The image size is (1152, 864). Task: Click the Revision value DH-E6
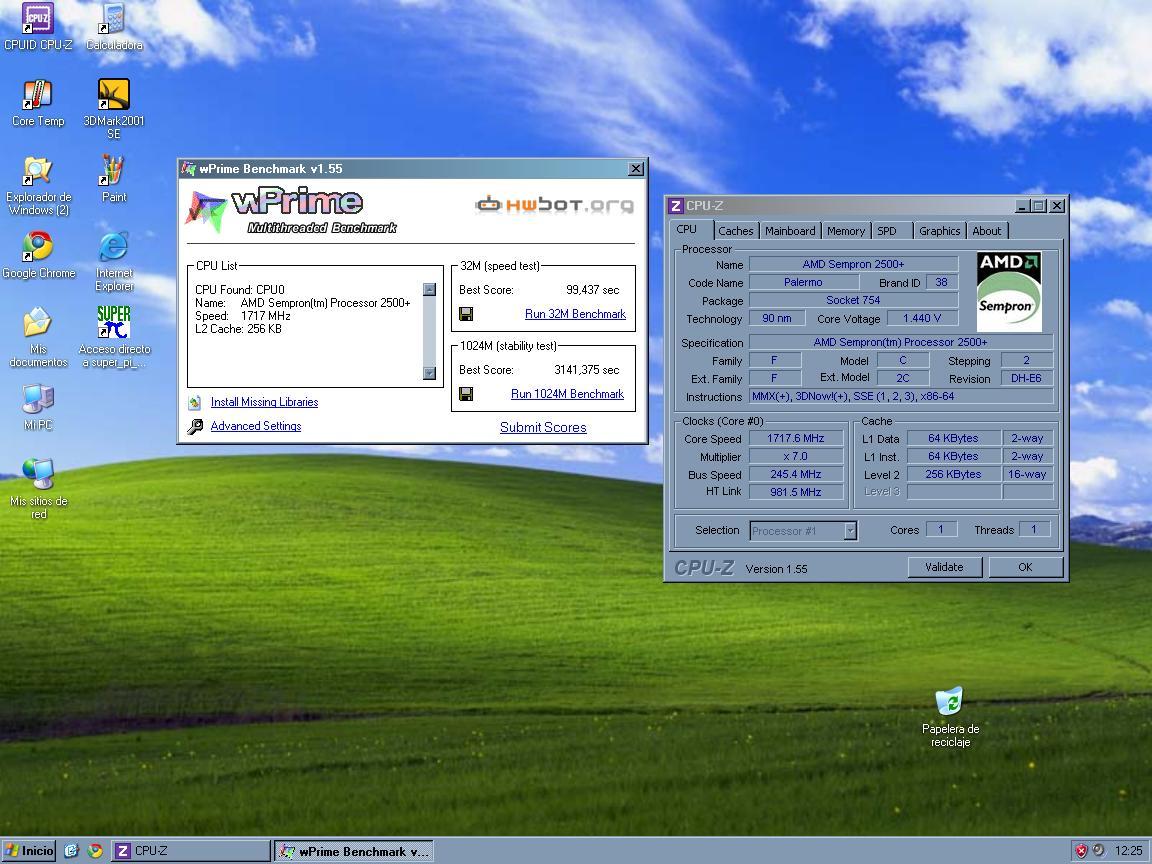(1026, 378)
